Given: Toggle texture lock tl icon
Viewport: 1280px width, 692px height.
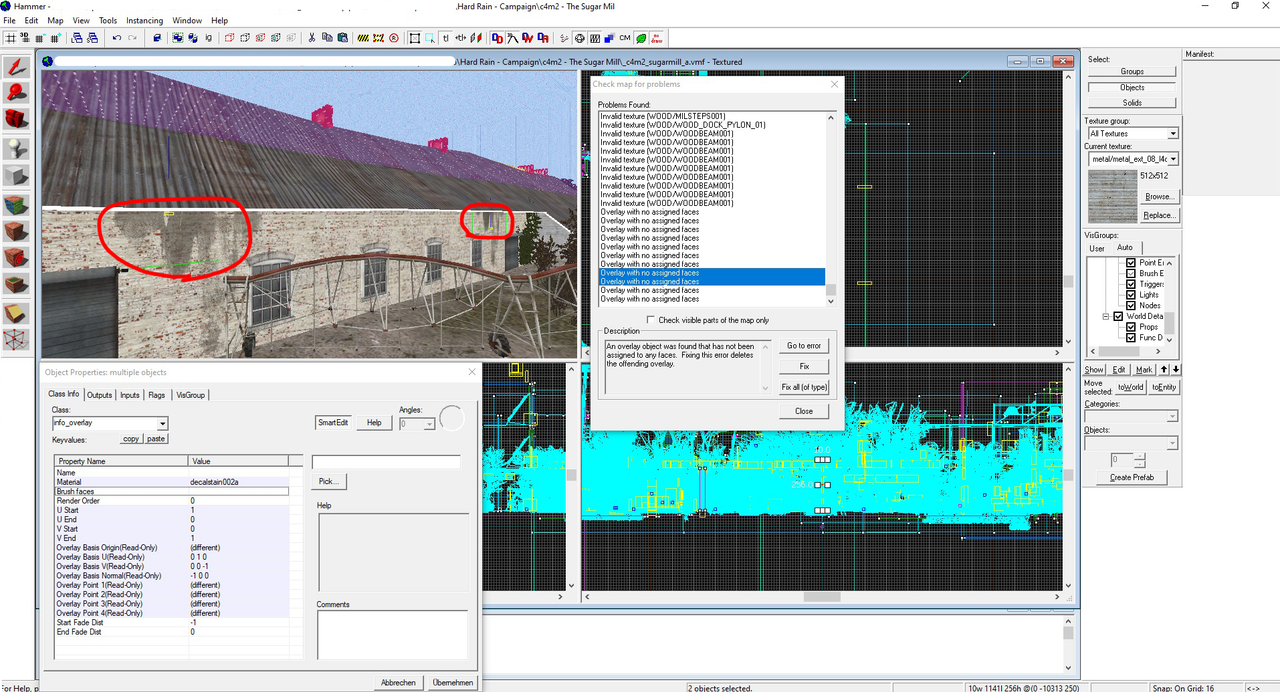Looking at the screenshot, I should [445, 38].
